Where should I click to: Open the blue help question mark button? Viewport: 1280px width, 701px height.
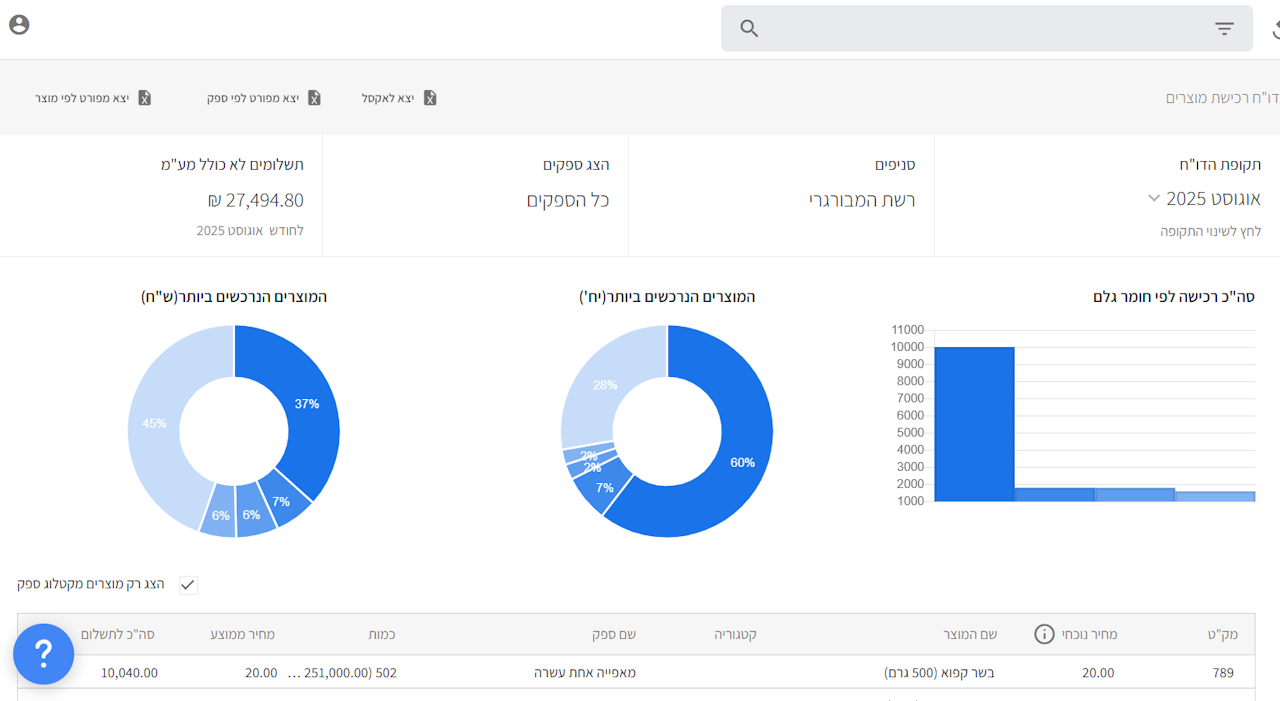pyautogui.click(x=43, y=654)
